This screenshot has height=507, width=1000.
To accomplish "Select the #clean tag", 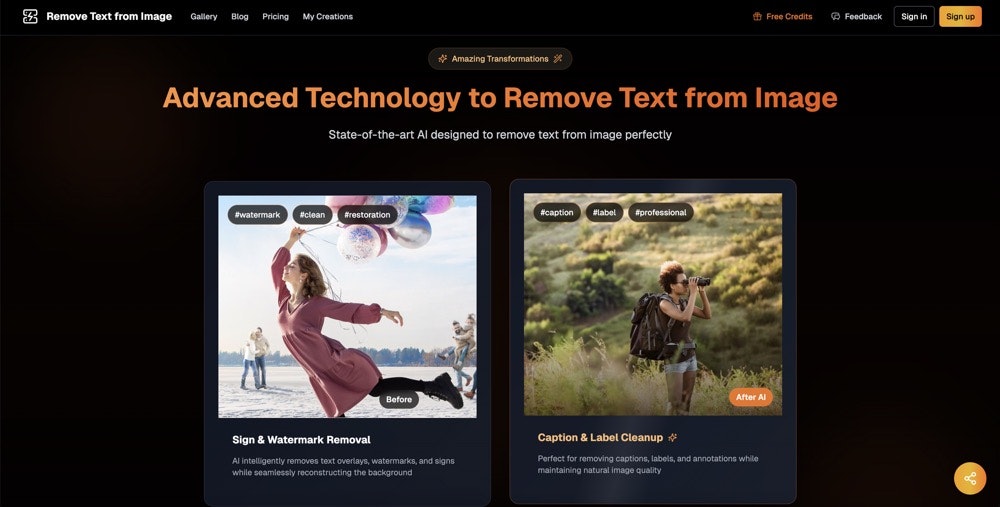I will click(x=312, y=215).
